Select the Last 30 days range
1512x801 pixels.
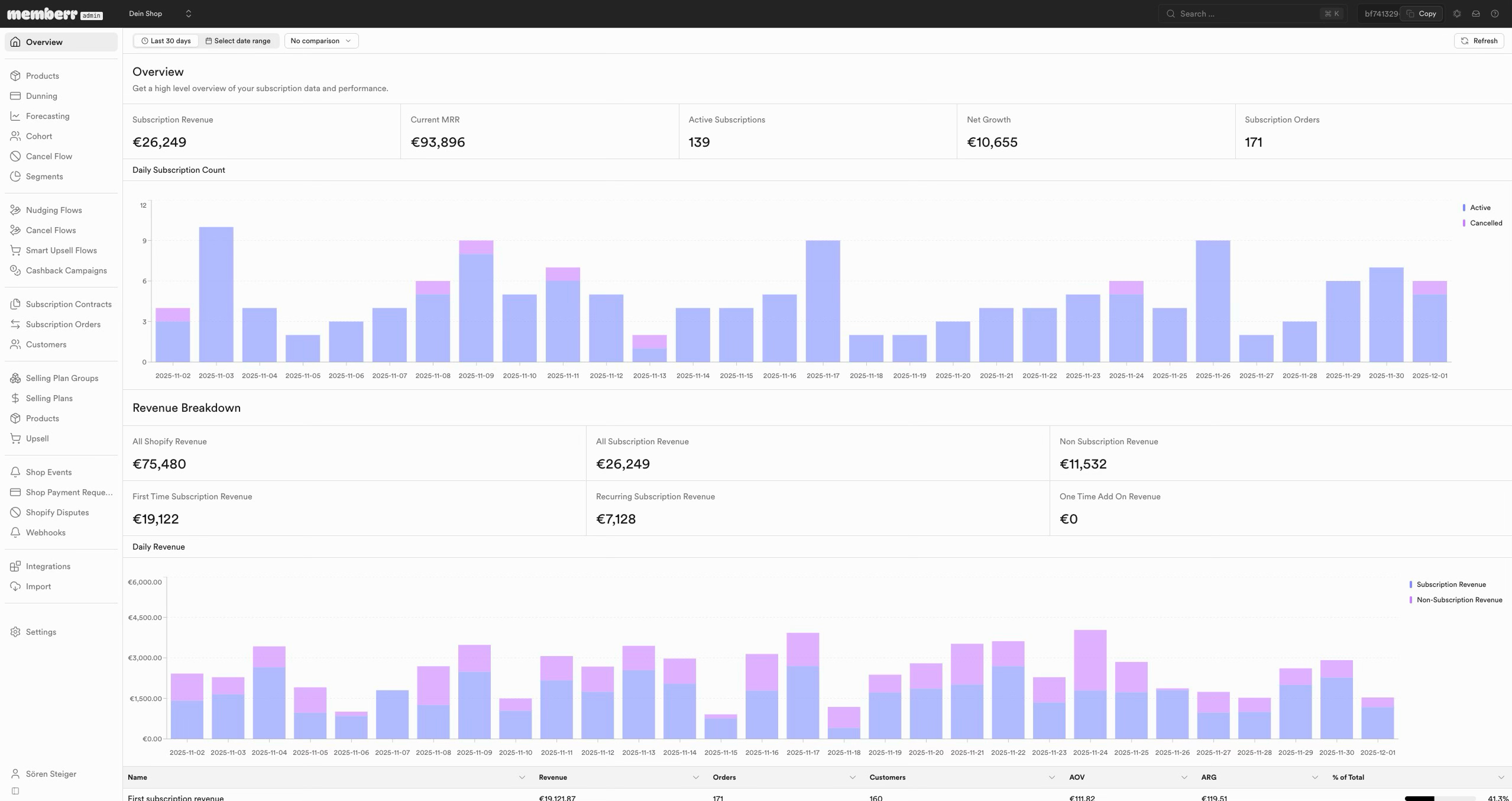[x=166, y=41]
